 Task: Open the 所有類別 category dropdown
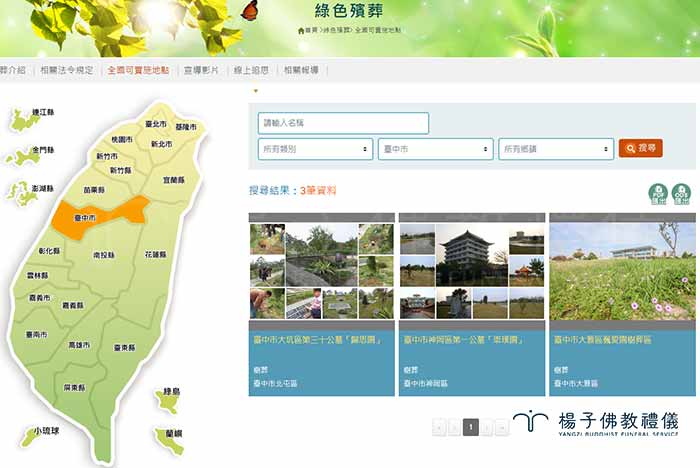click(x=315, y=149)
